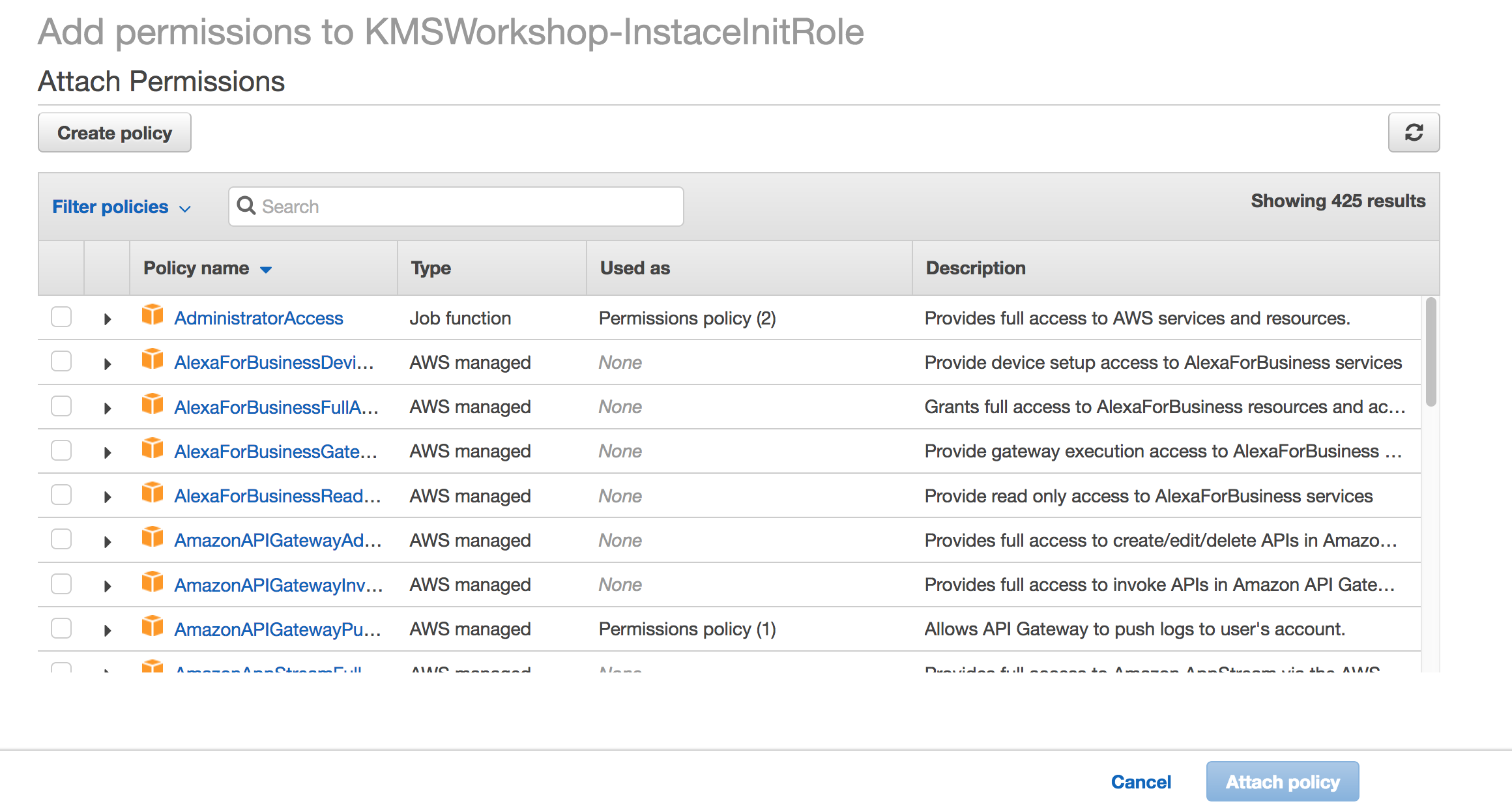This screenshot has width=1512, height=808.
Task: Click 'Provide read only access to AlexaForBusiness' description
Action: coord(1148,496)
